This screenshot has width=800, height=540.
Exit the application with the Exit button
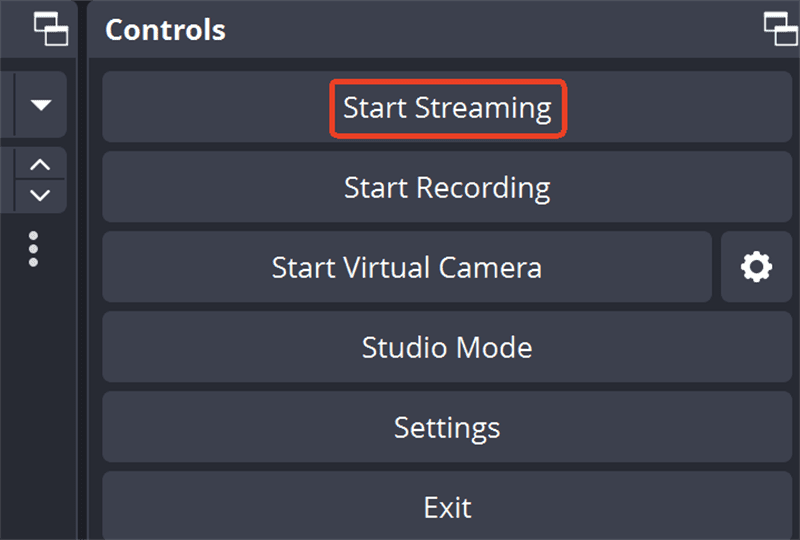pos(447,506)
